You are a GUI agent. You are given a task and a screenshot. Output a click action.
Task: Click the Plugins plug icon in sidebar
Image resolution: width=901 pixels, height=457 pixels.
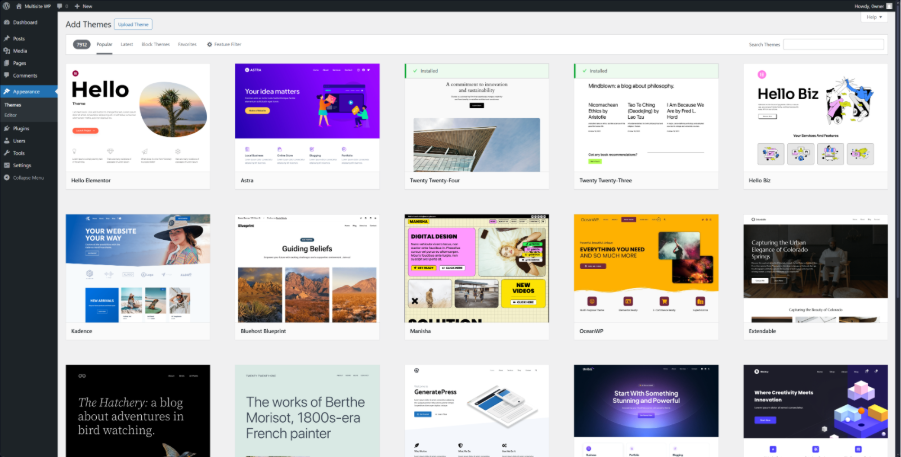(6, 128)
